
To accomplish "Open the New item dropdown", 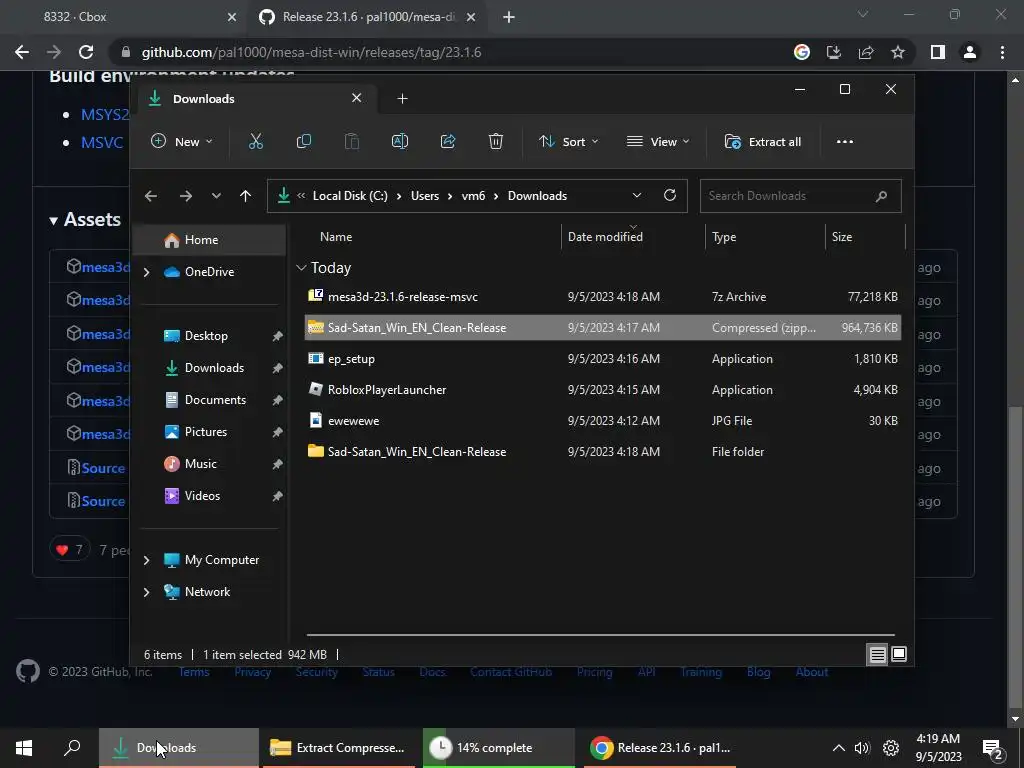I will coord(182,142).
